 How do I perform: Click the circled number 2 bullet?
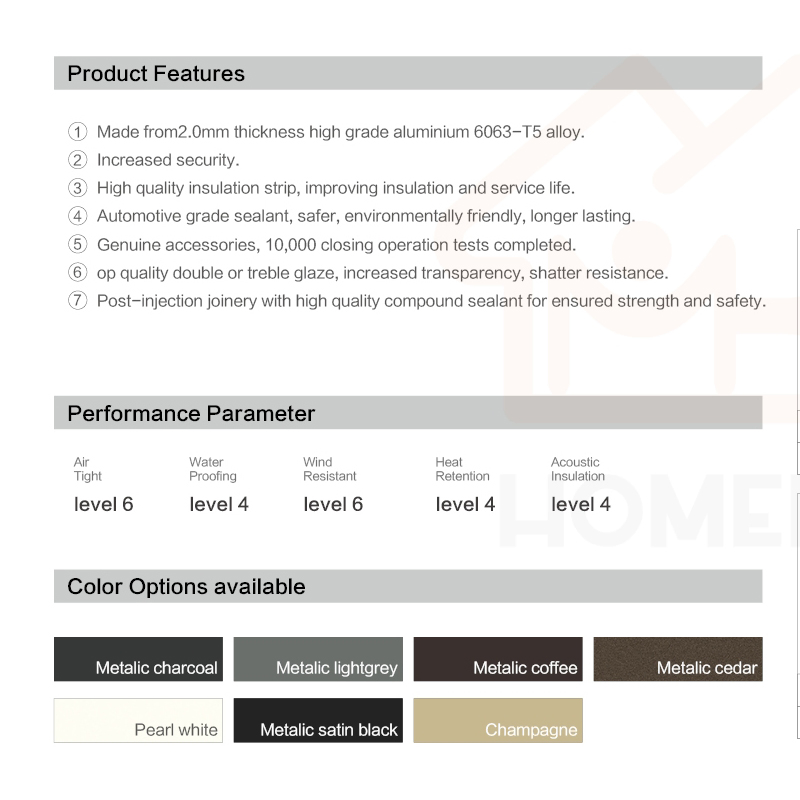[x=77, y=160]
